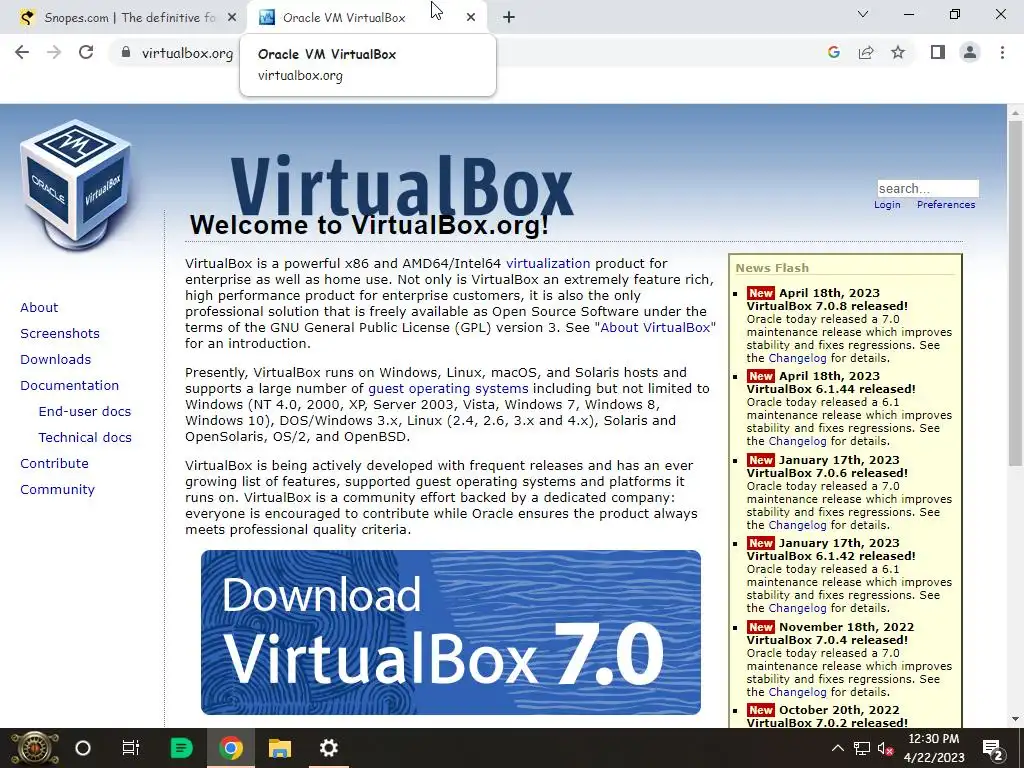1024x768 pixels.
Task: Click the page vertical scrollbar thumb
Action: 1015,293
